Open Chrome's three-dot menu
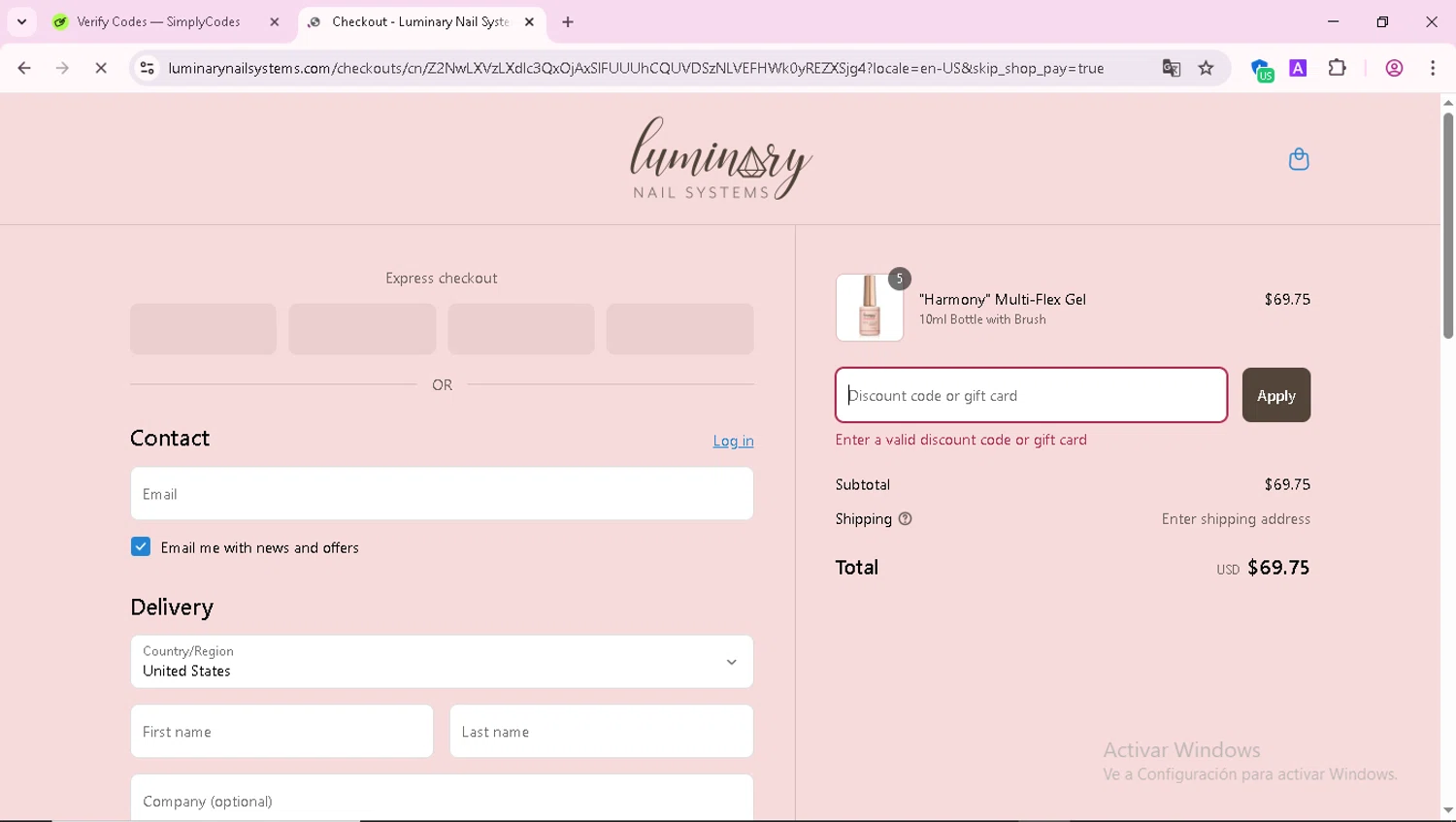 coord(1433,68)
